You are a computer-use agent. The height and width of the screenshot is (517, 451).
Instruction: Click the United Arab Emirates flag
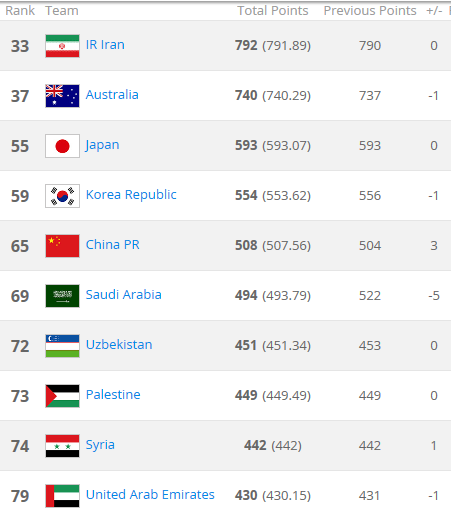tap(62, 496)
